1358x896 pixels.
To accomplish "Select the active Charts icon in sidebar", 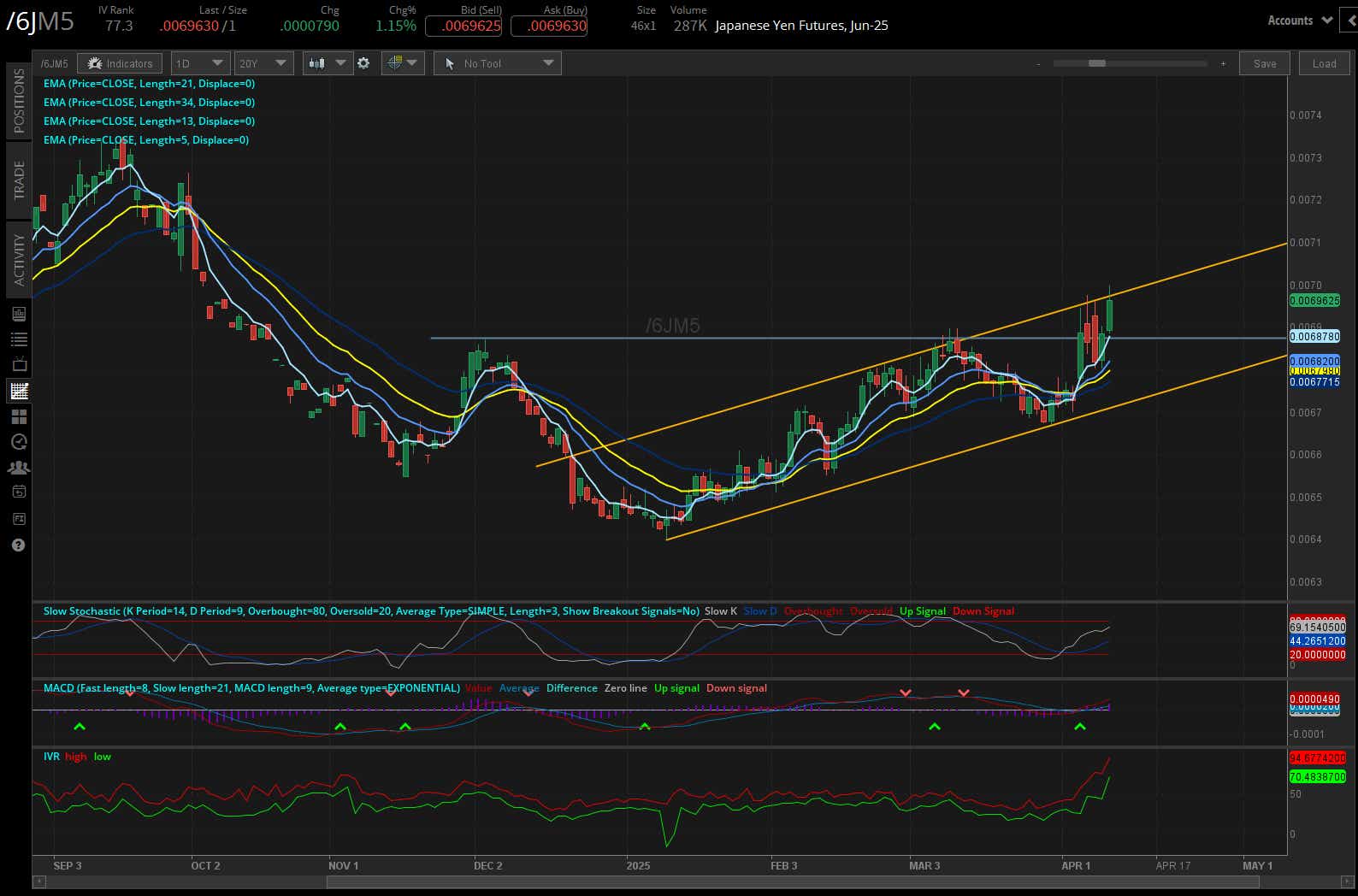I will pos(18,391).
